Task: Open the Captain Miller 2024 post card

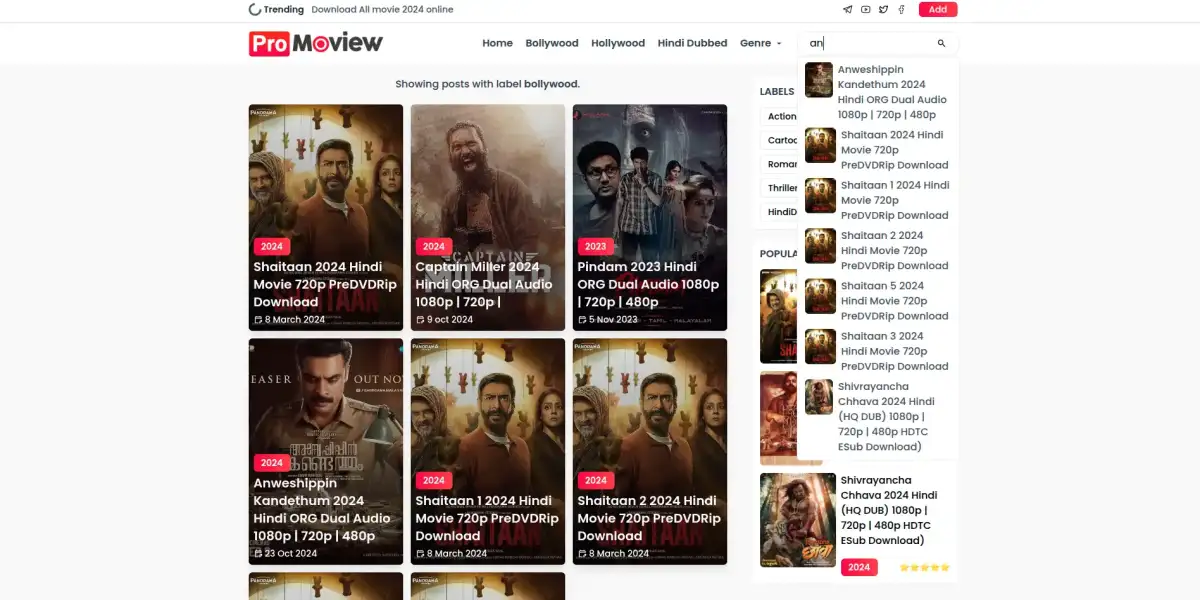Action: click(488, 218)
